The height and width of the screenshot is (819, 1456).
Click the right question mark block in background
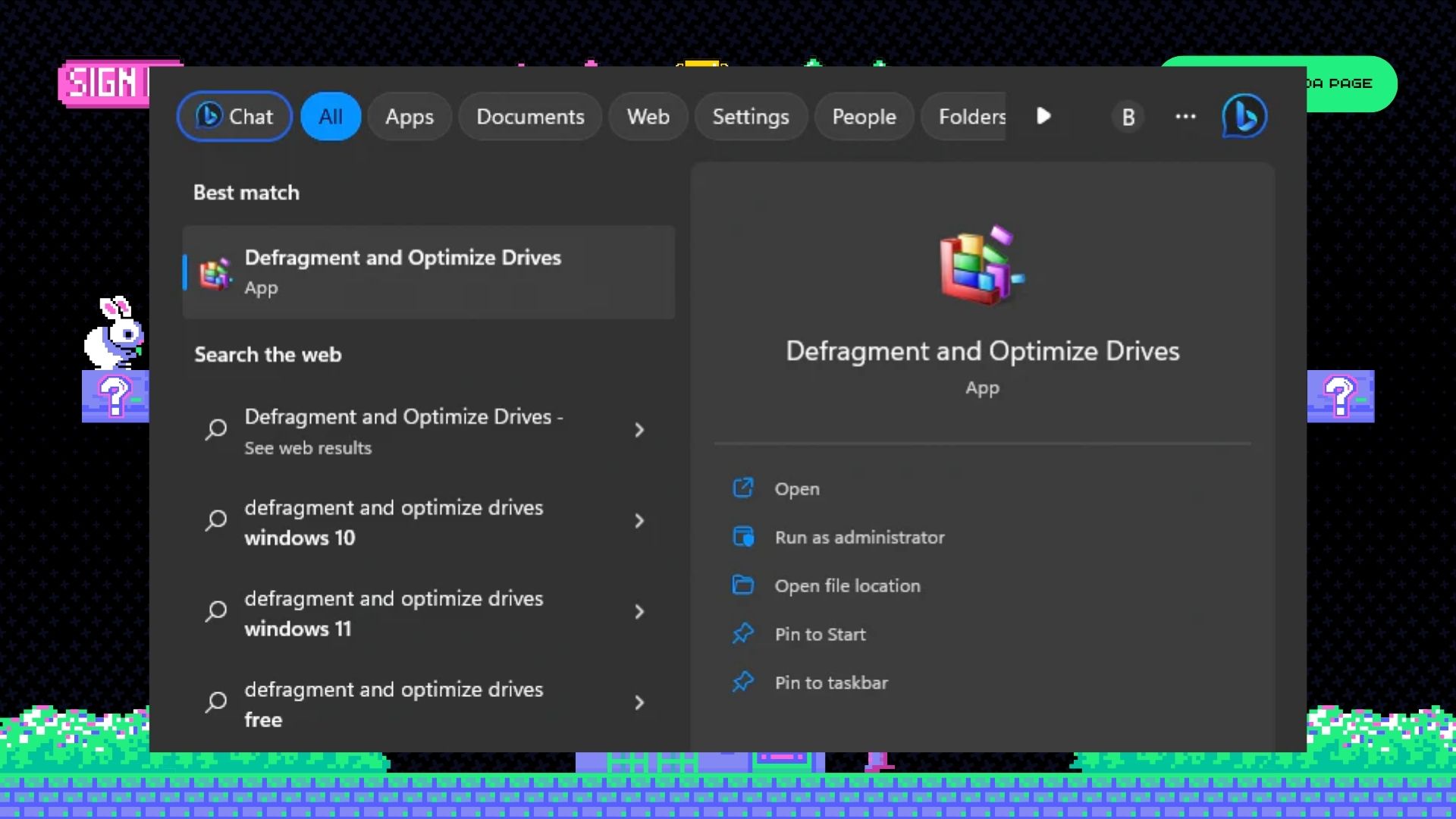tap(1341, 396)
